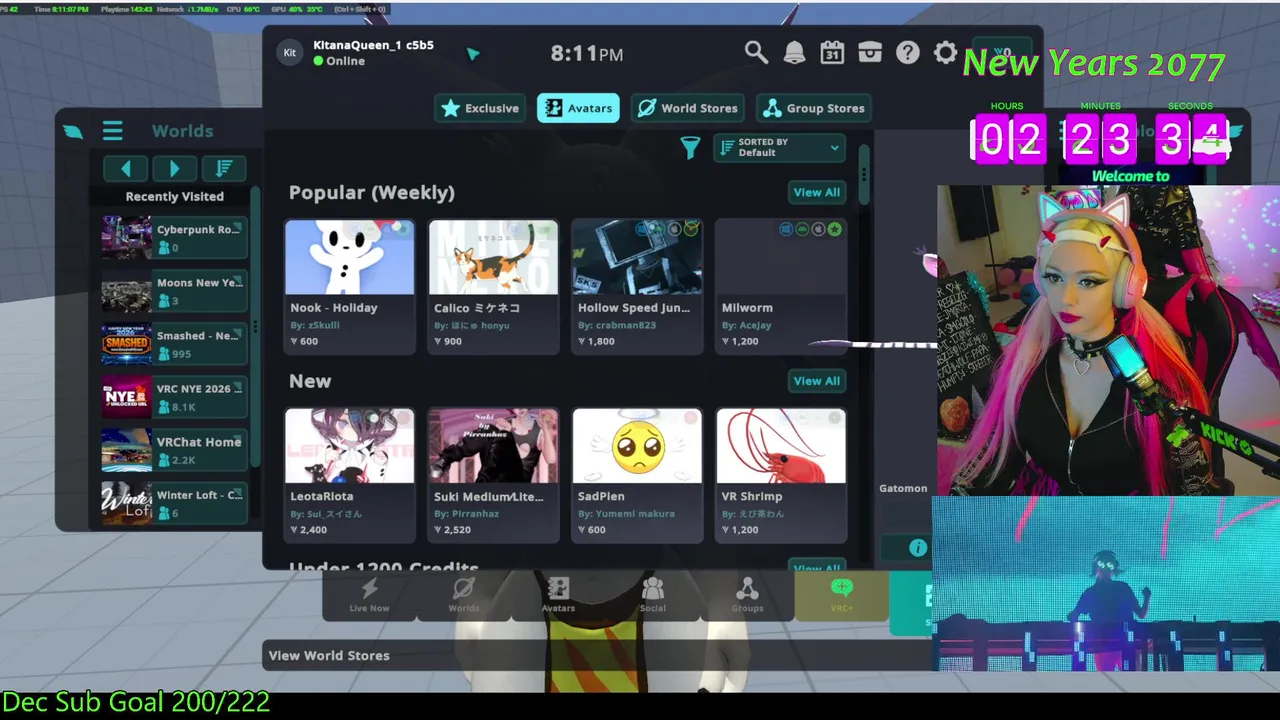Open the Worlds panel hamburger menu
This screenshot has width=1280, height=720.
[112, 131]
